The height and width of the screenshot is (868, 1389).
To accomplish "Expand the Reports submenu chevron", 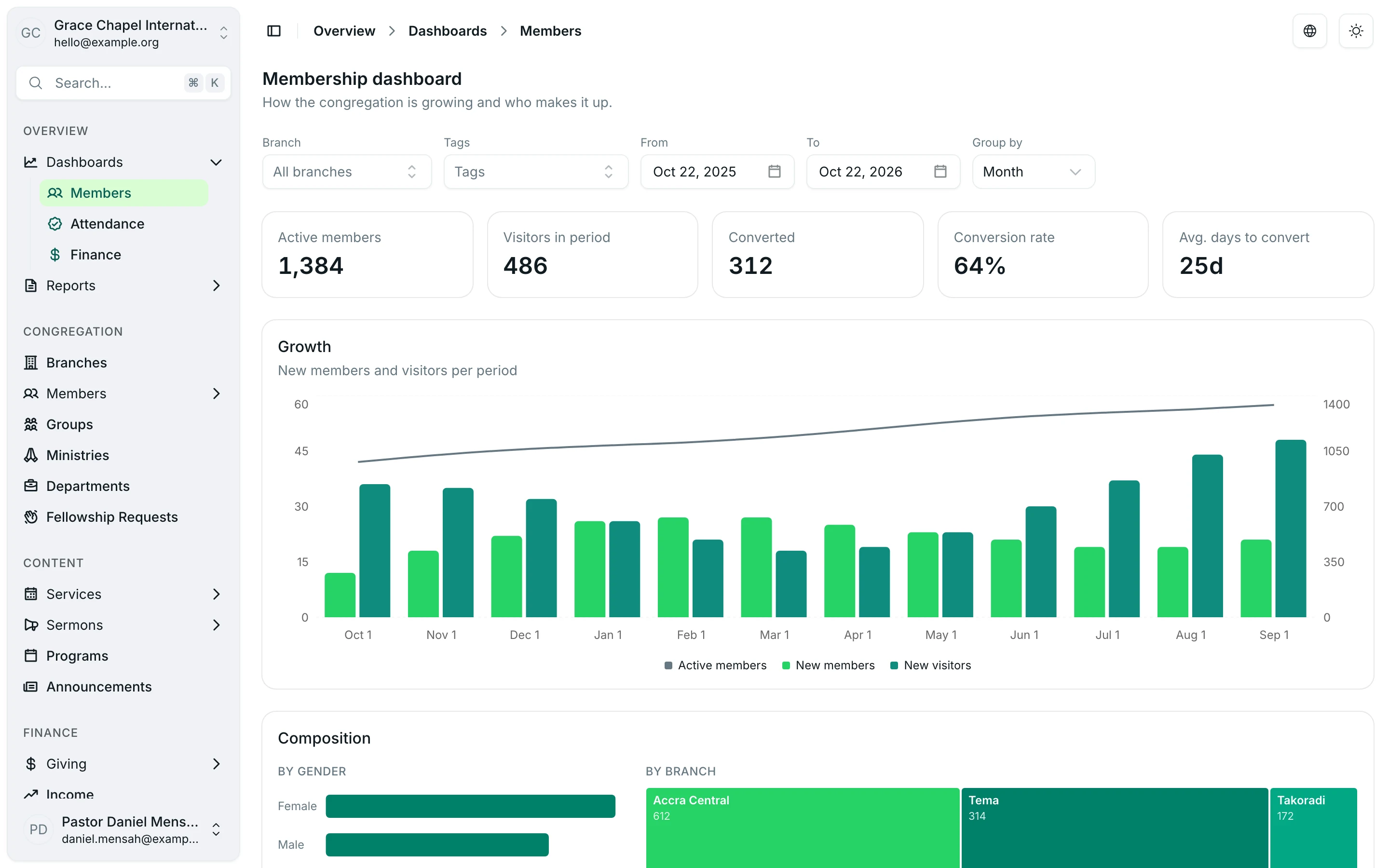I will pos(217,285).
